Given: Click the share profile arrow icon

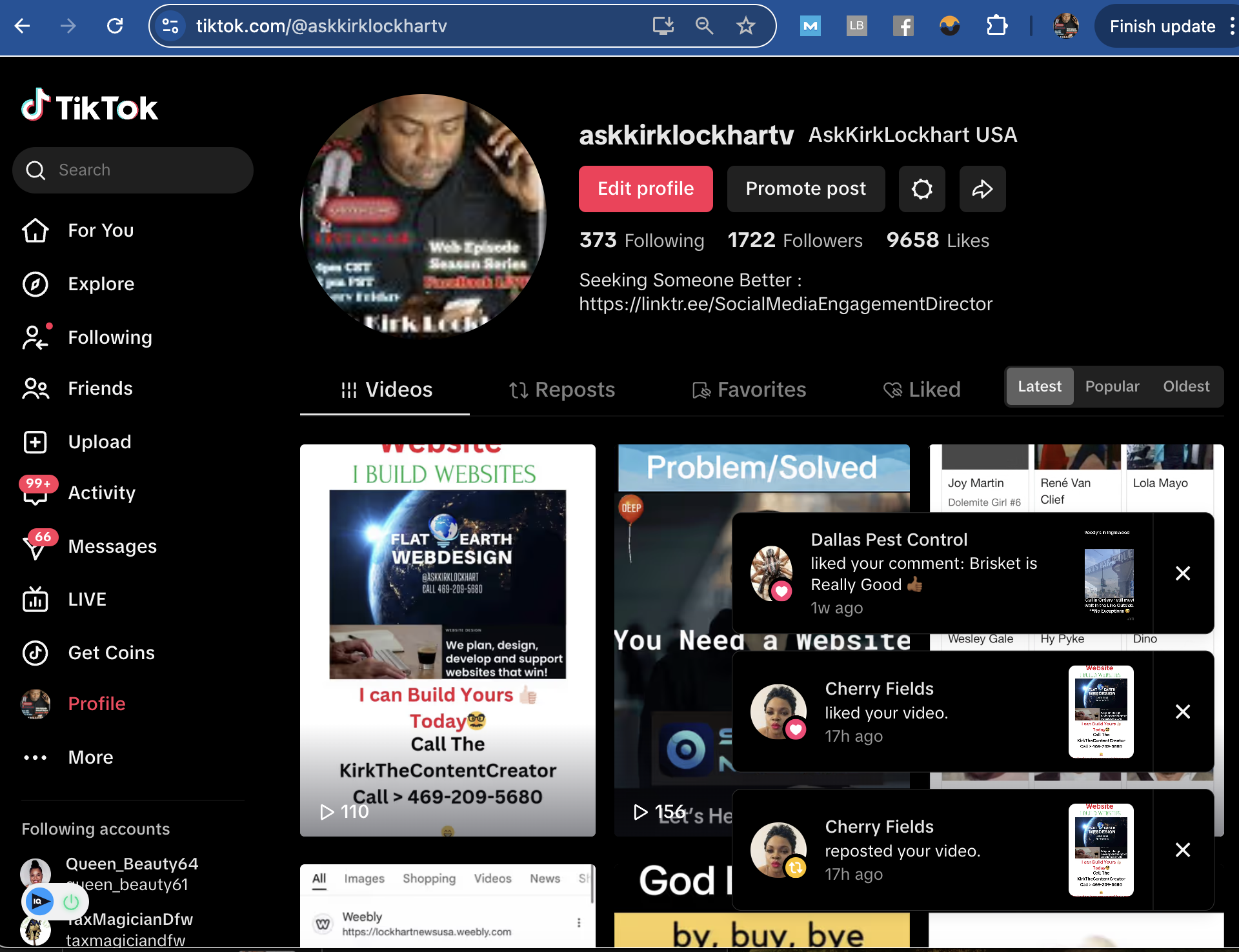Looking at the screenshot, I should pyautogui.click(x=982, y=189).
